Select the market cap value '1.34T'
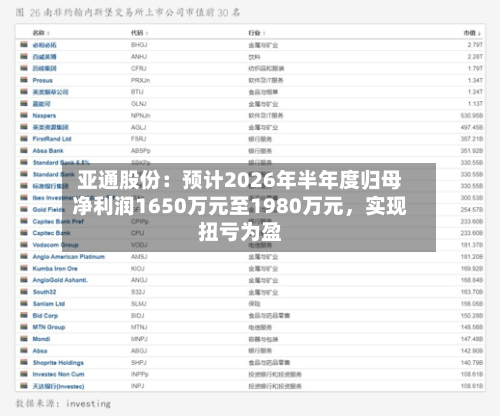500x416 pixels. [475, 80]
